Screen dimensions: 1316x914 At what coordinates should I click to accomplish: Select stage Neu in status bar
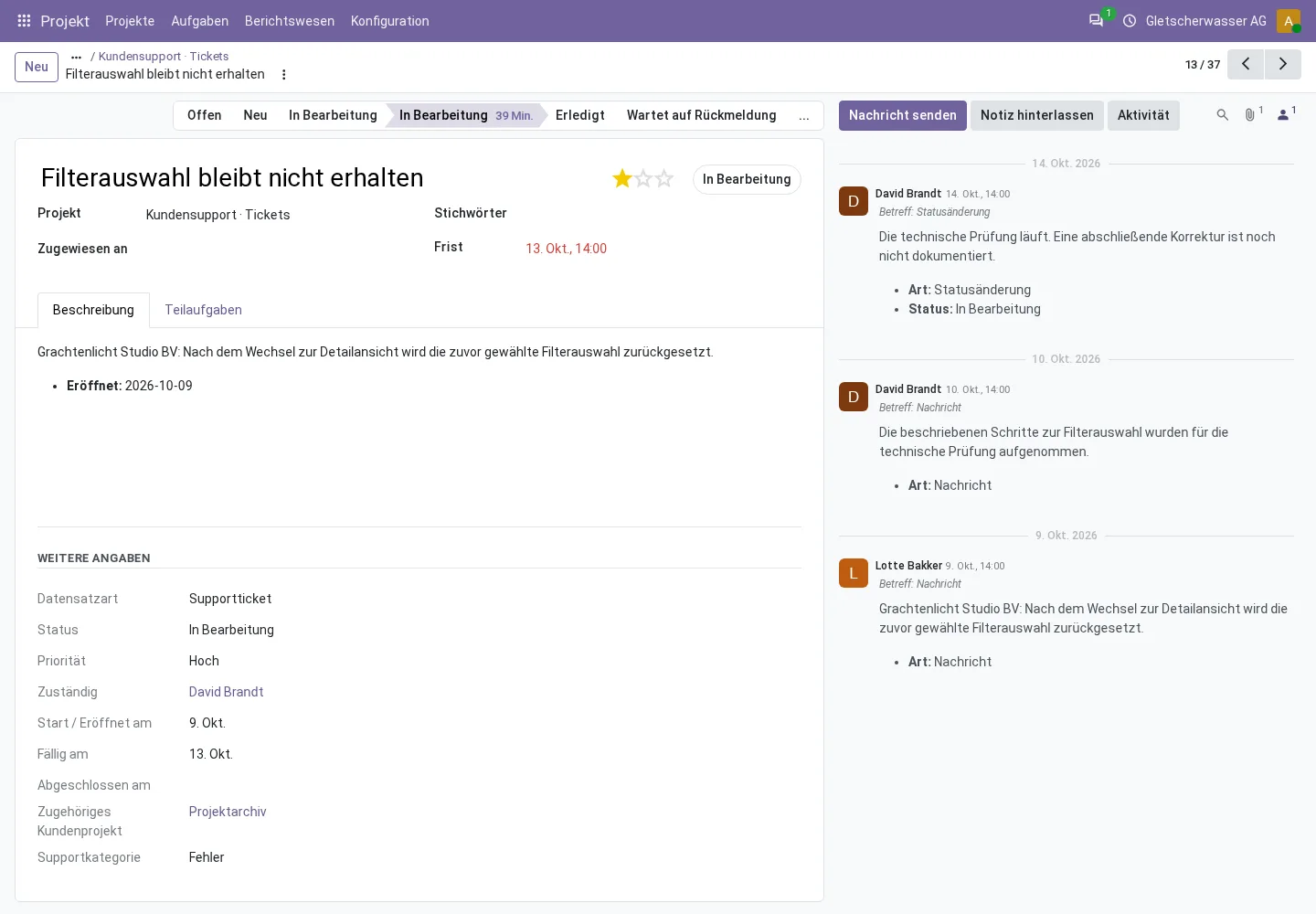(x=256, y=115)
